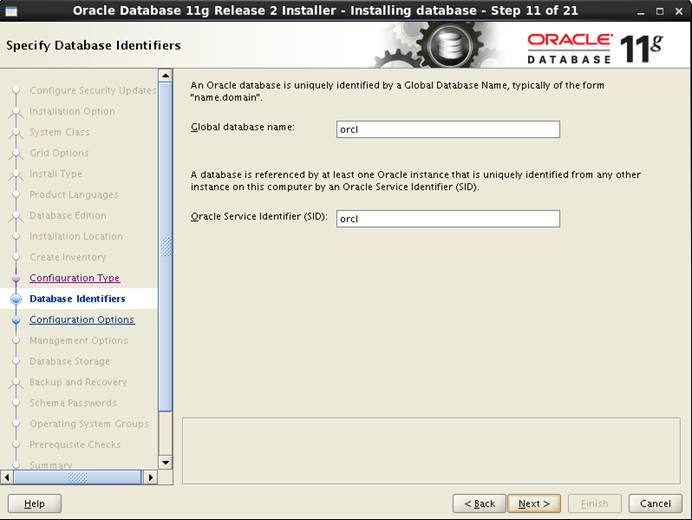Image resolution: width=692 pixels, height=520 pixels.
Task: Minimize the installer window
Action: pos(641,11)
